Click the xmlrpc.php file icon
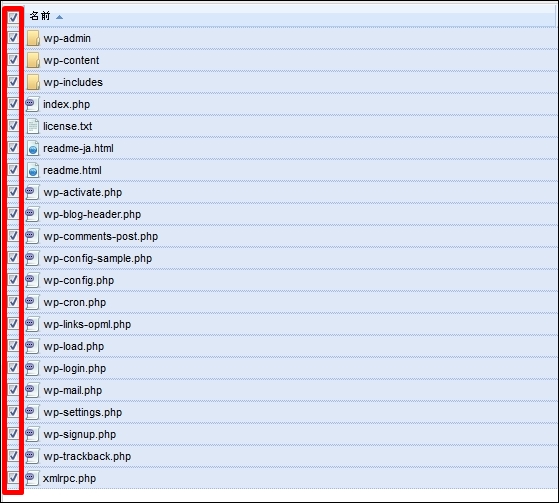 coord(32,479)
